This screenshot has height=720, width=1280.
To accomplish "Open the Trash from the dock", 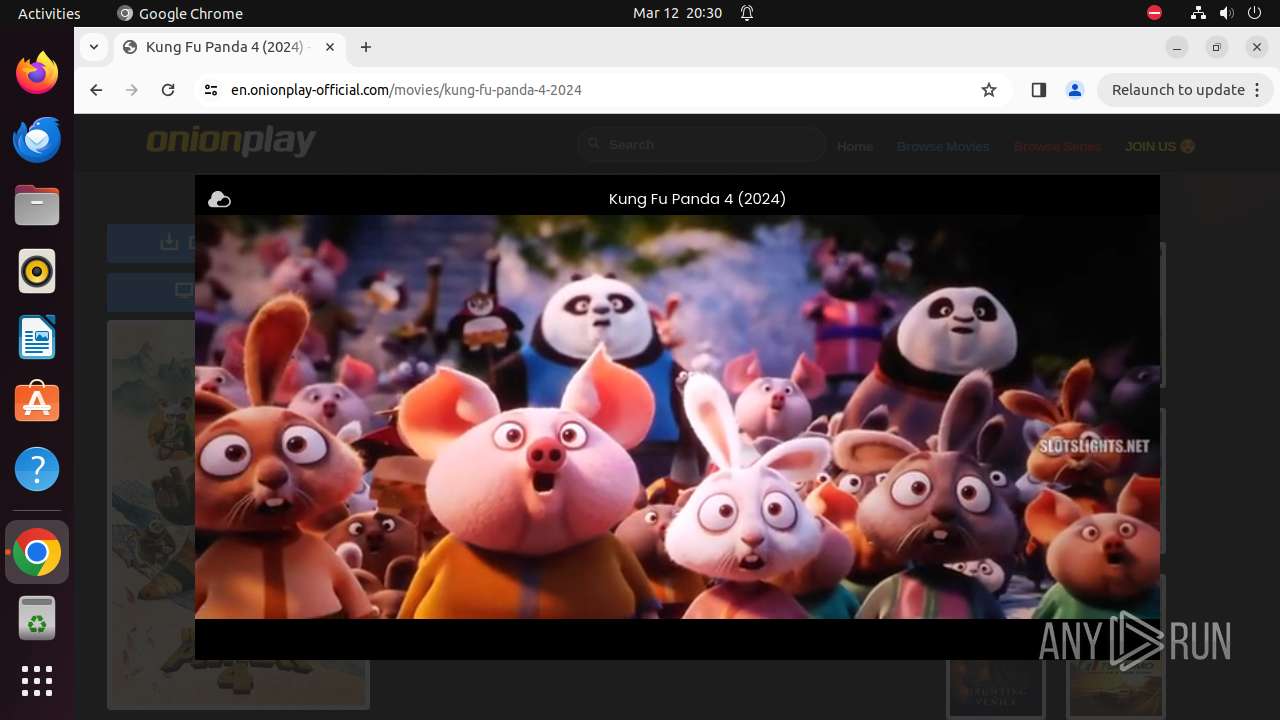I will [x=37, y=618].
